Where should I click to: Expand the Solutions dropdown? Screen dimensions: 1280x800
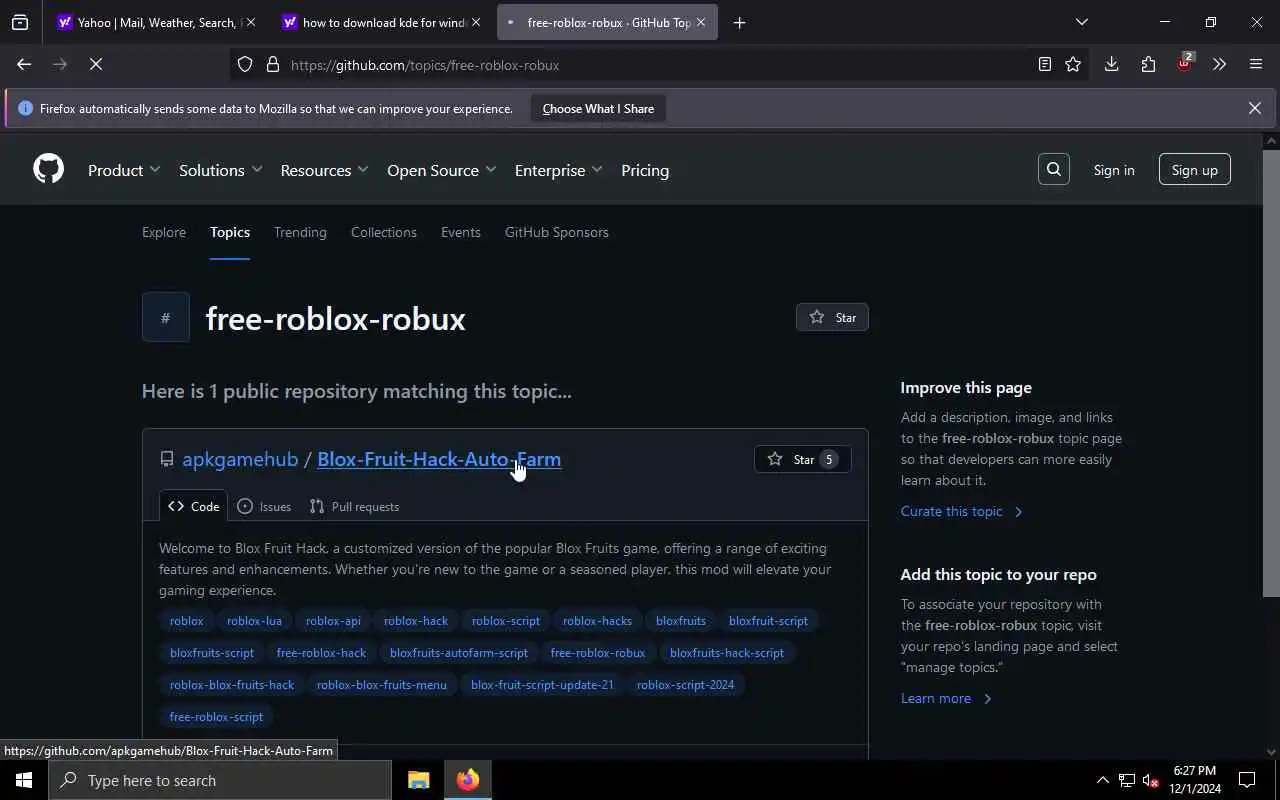[x=220, y=170]
